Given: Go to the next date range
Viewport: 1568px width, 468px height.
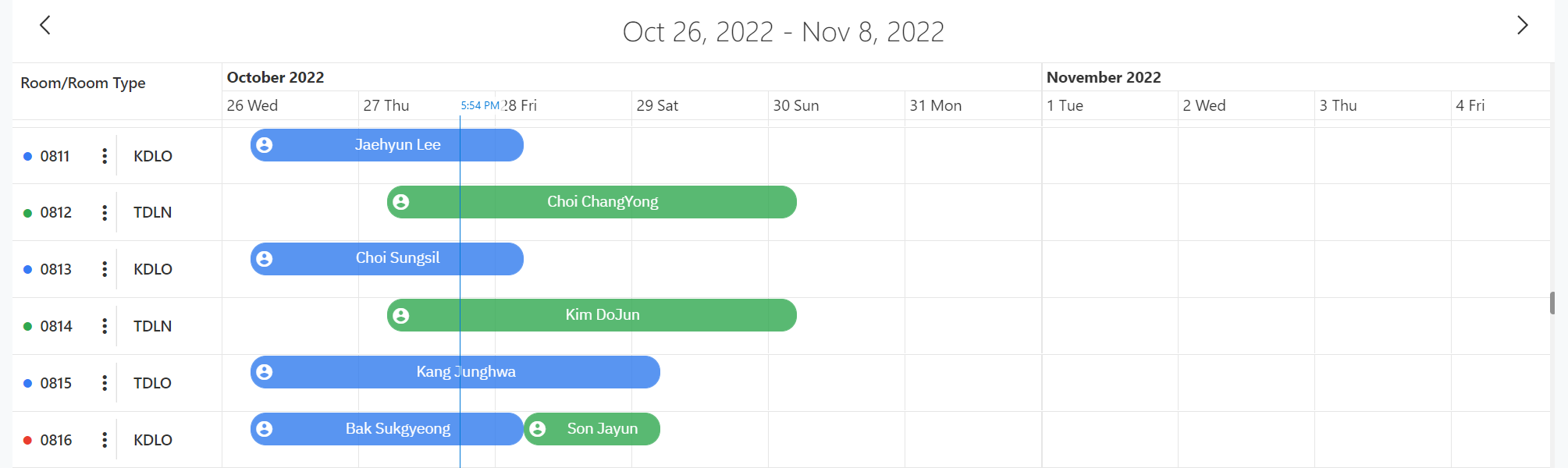Looking at the screenshot, I should (x=1522, y=26).
